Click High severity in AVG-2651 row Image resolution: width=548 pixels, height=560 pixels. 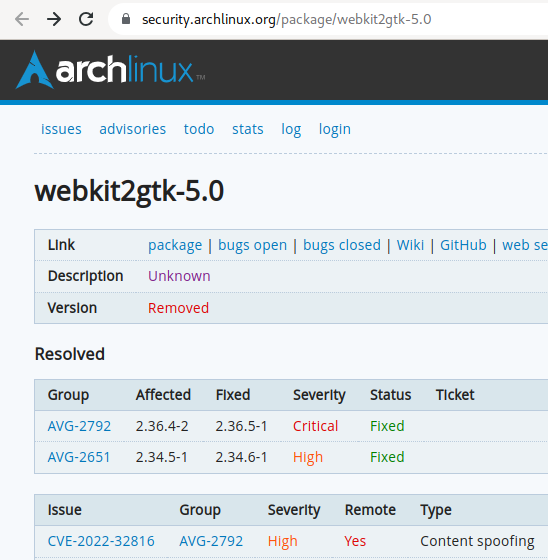308,457
